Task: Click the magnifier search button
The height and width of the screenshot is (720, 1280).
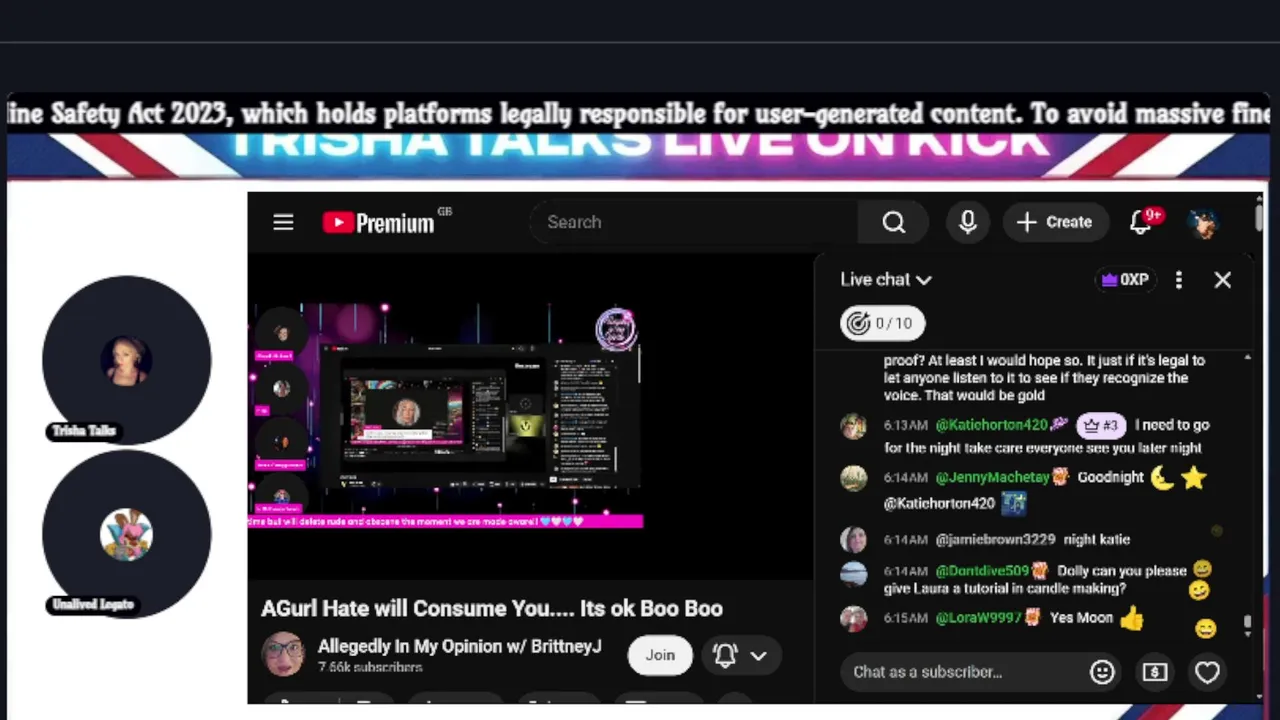Action: [x=893, y=222]
